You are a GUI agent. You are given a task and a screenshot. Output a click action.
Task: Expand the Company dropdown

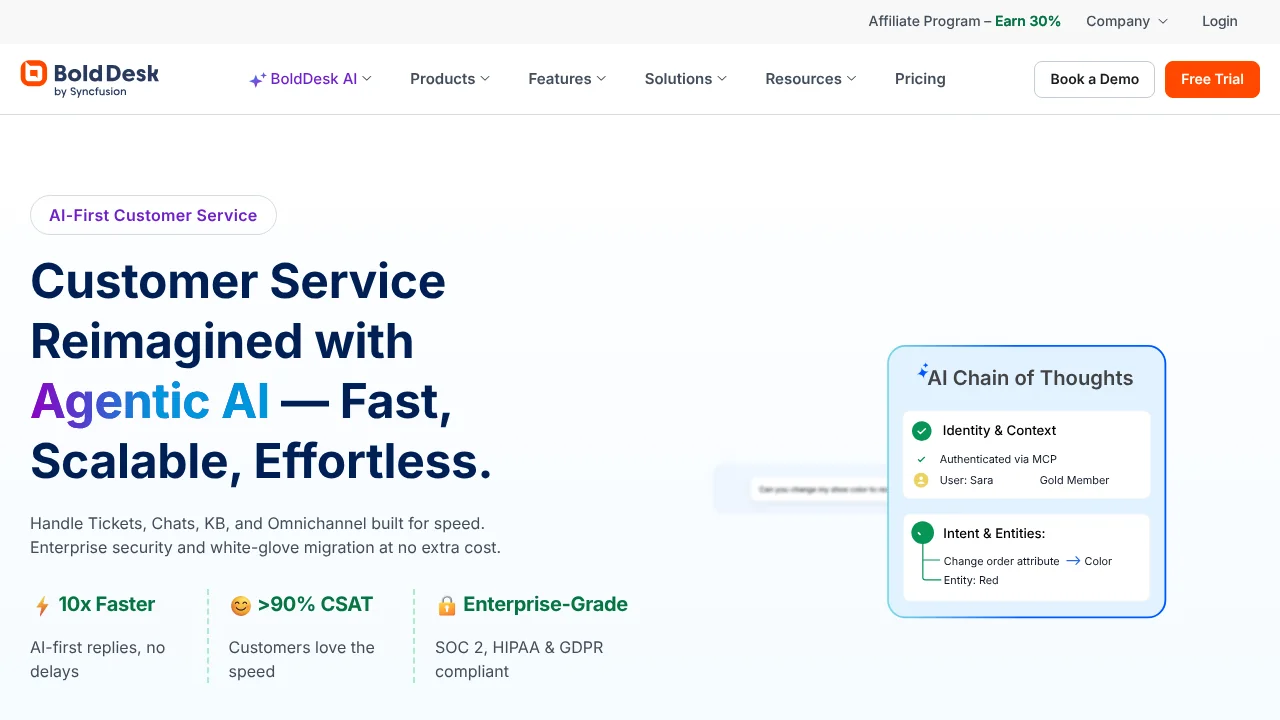[1126, 21]
